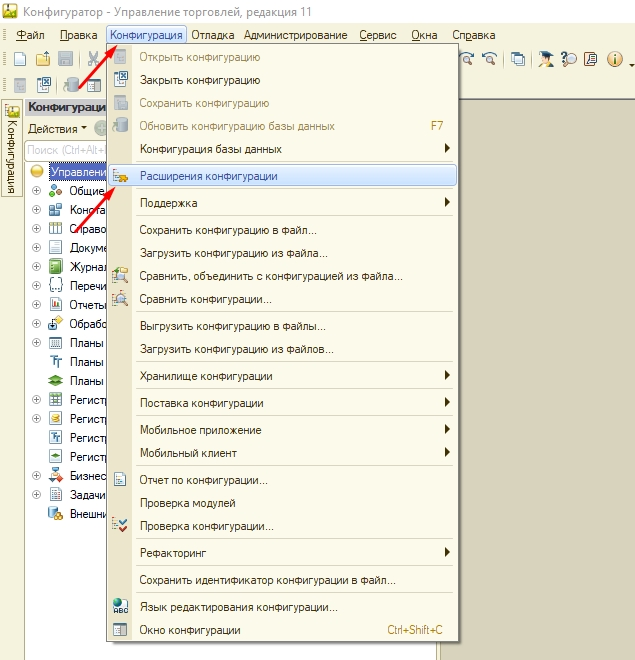Open the Сервис menu in the menu bar

point(378,35)
